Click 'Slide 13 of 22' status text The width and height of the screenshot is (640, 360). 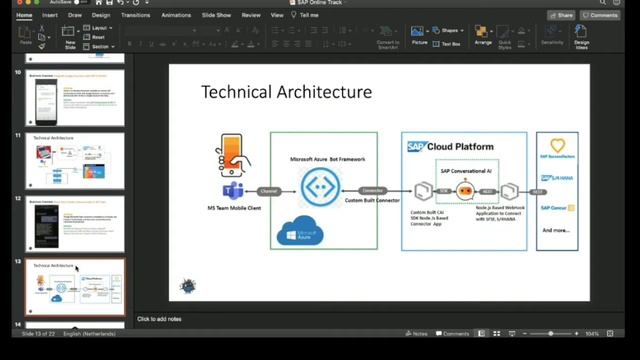tap(38, 333)
